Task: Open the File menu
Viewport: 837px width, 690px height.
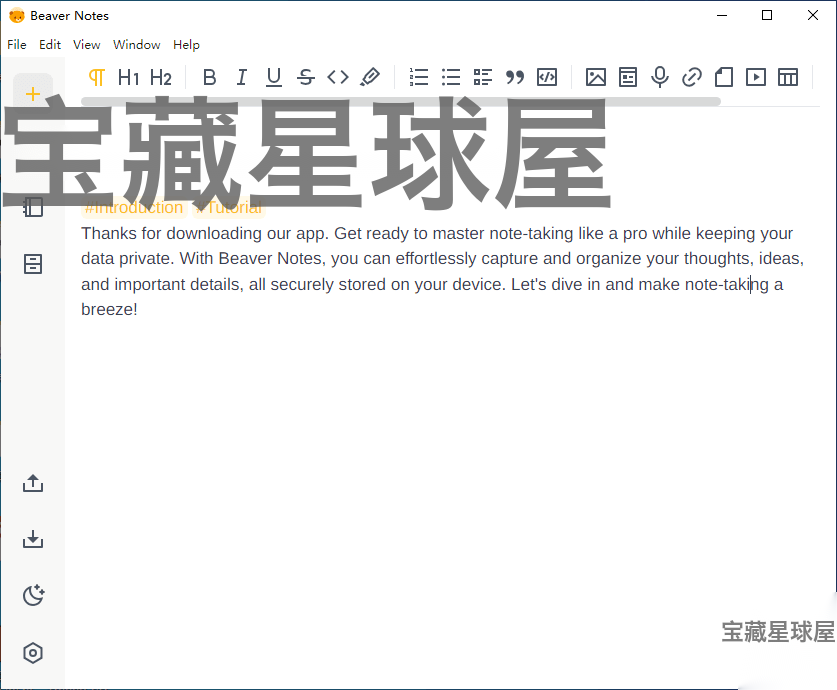Action: tap(17, 44)
